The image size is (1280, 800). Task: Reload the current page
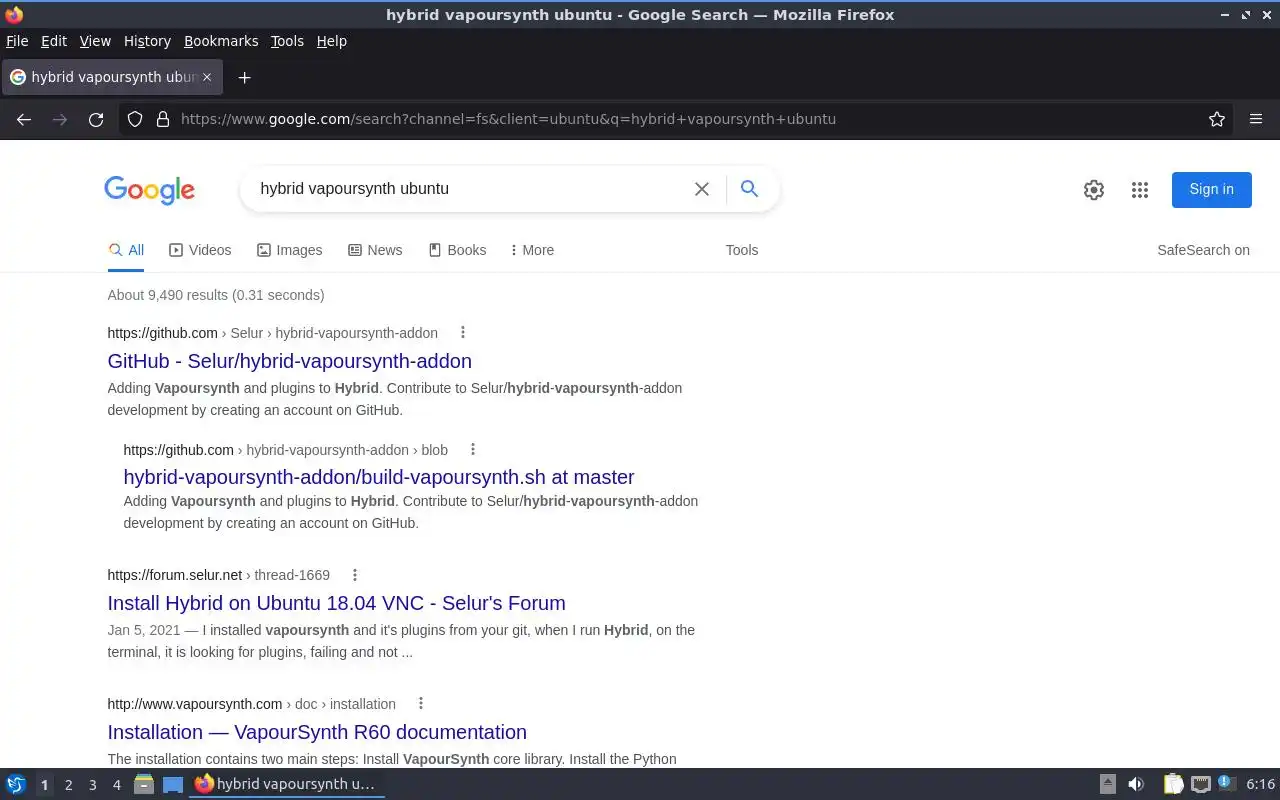pos(96,119)
